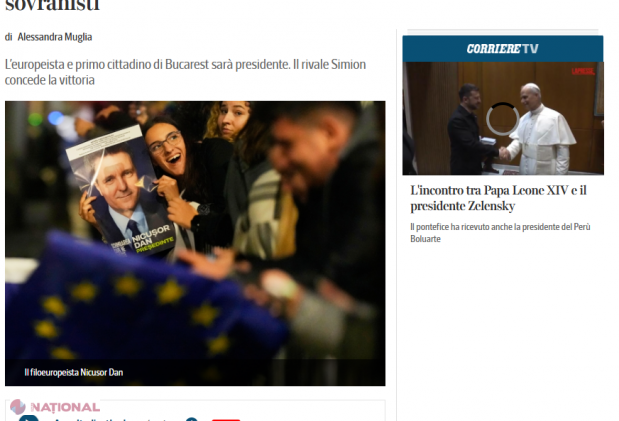Image resolution: width=619 pixels, height=421 pixels.
Task: Click the video description about Perù's president Boluarte
Action: [x=500, y=233]
